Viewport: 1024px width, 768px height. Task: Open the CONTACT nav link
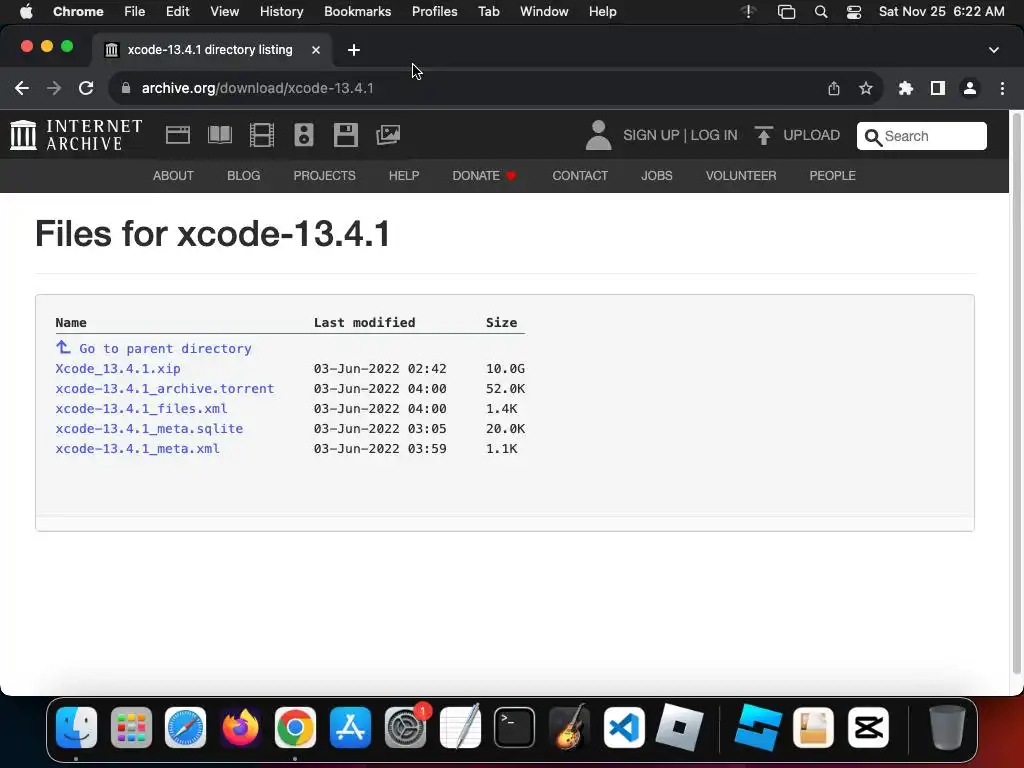[580, 176]
